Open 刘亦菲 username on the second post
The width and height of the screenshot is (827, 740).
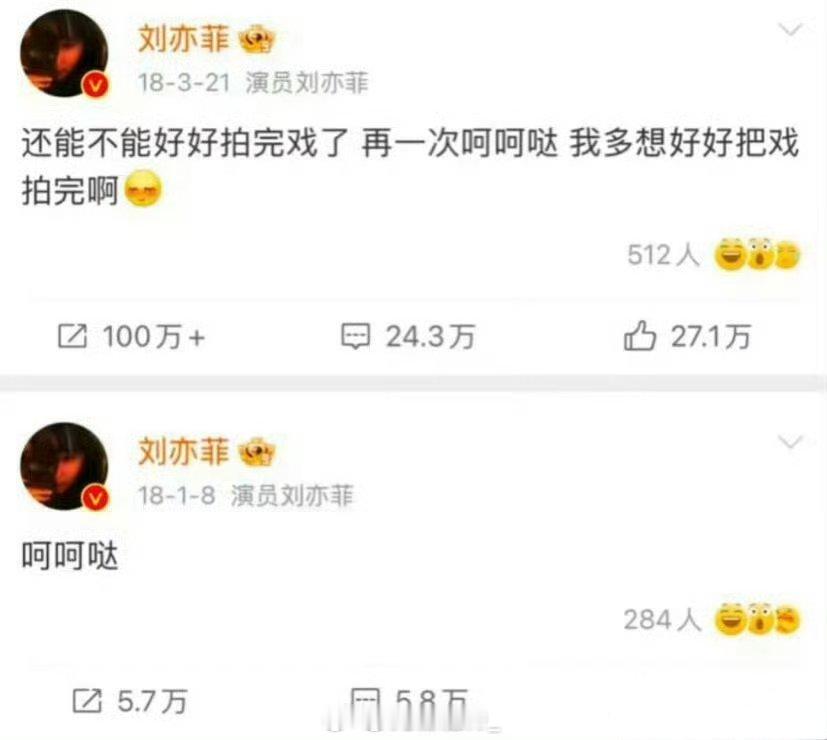point(184,452)
